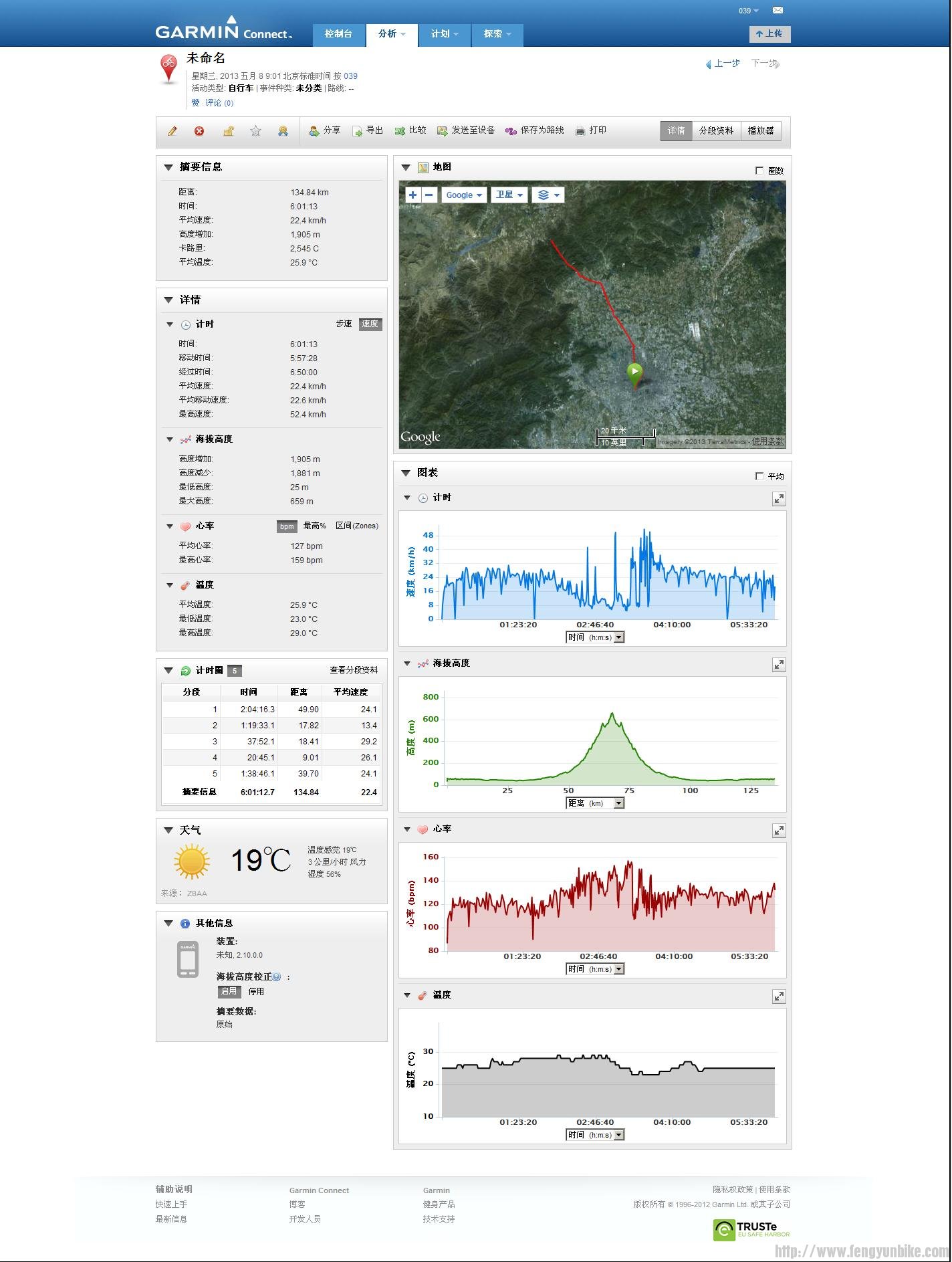
Task: Expand the 心率 chart to fullscreen
Action: [779, 831]
